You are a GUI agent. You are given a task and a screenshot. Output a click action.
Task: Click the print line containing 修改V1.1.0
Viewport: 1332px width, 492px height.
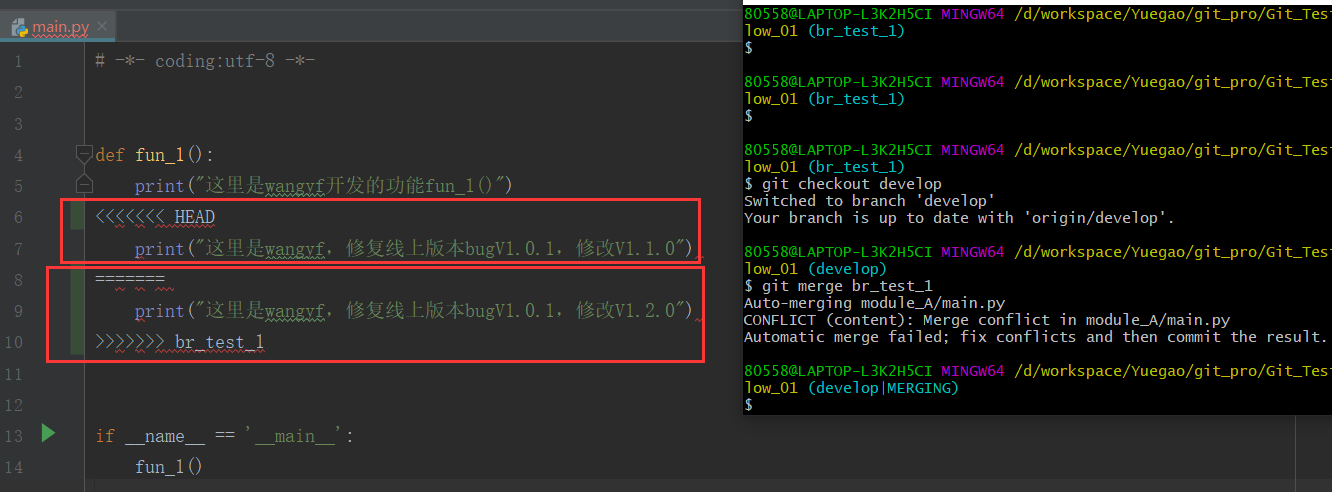tap(414, 248)
